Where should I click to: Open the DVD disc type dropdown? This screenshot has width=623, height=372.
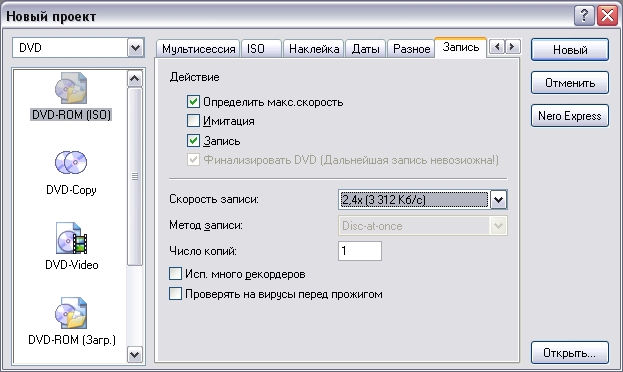(x=135, y=48)
